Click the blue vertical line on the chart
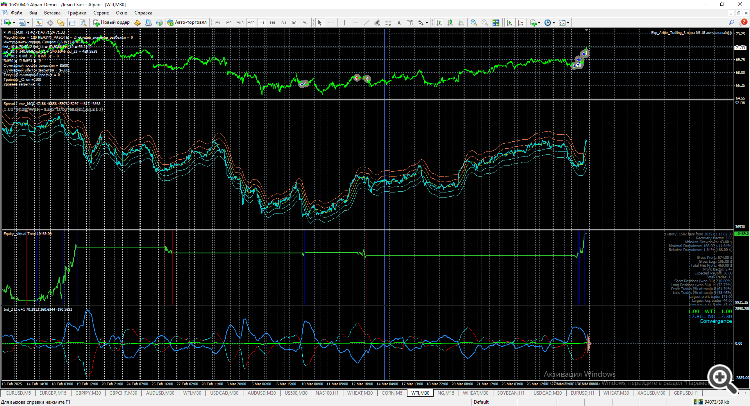The height and width of the screenshot is (406, 750). pos(385,206)
